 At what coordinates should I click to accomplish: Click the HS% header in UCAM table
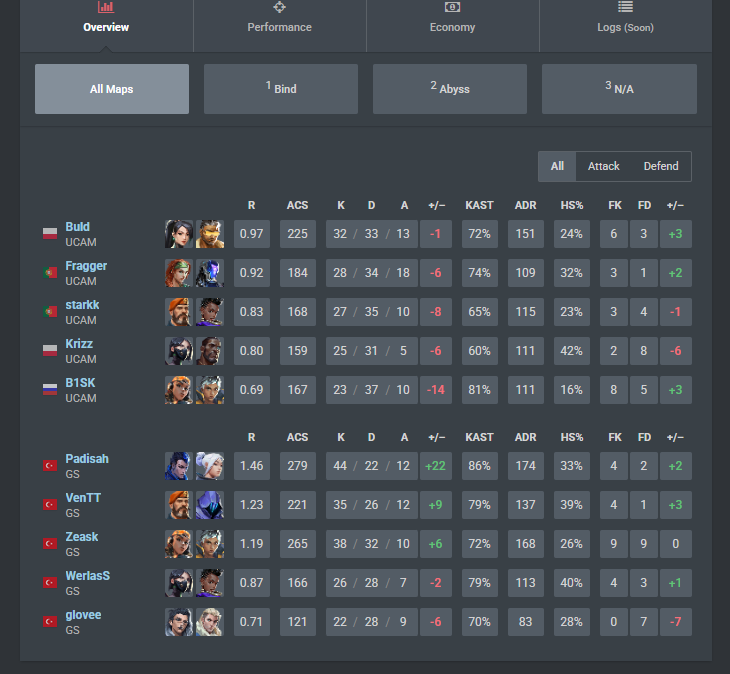[x=572, y=205]
